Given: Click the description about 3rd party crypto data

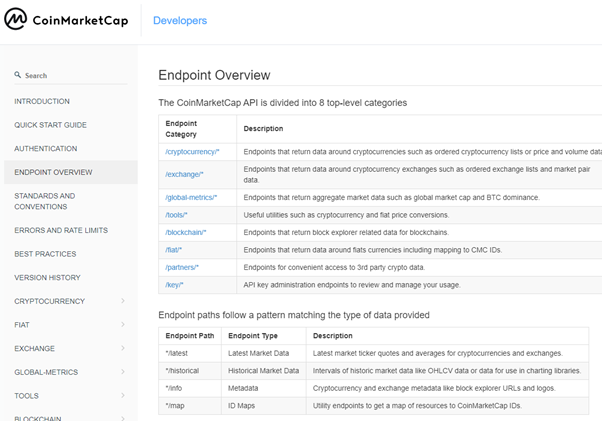Looking at the screenshot, I should click(334, 267).
